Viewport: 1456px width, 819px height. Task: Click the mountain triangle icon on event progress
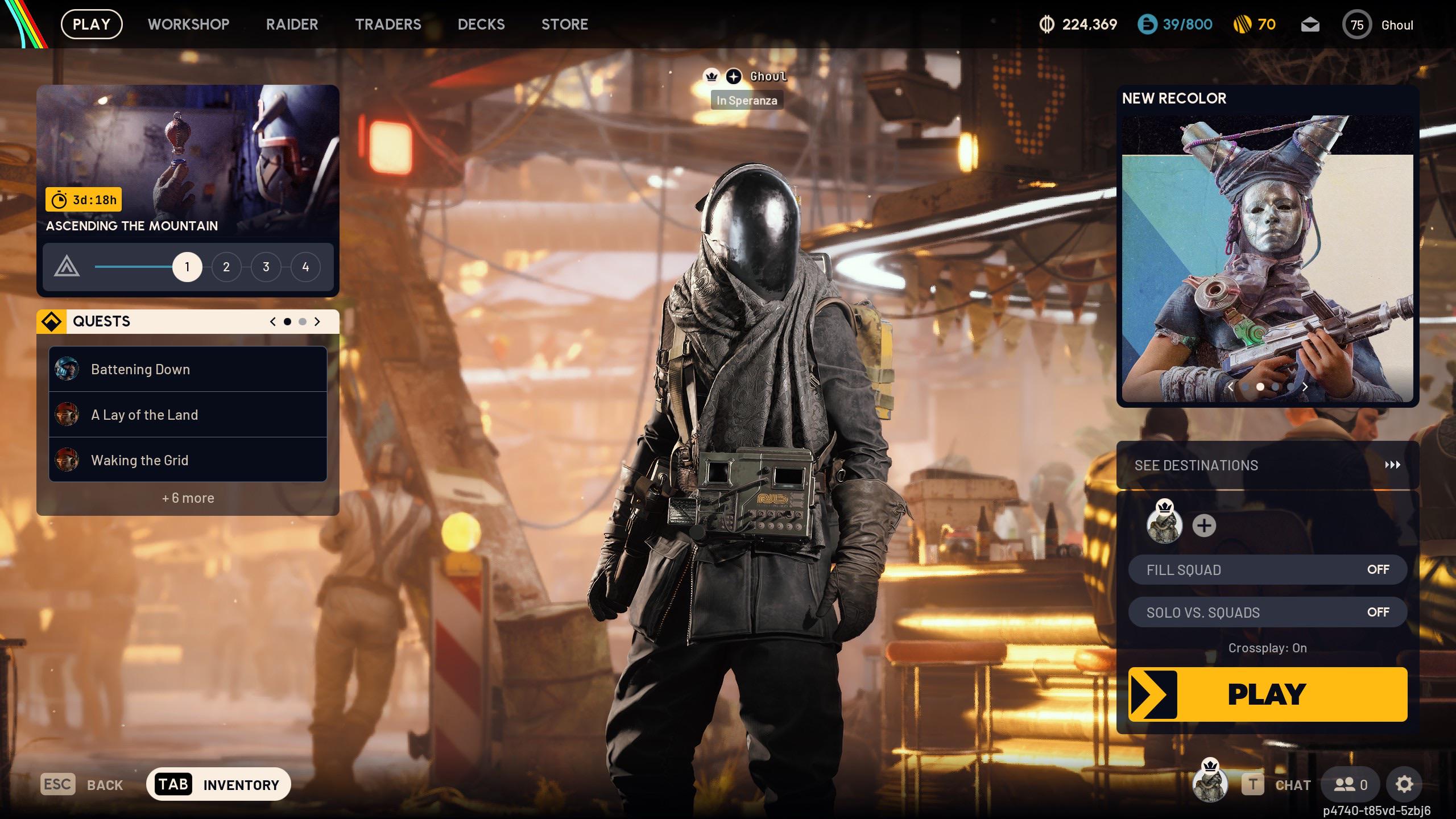[67, 266]
